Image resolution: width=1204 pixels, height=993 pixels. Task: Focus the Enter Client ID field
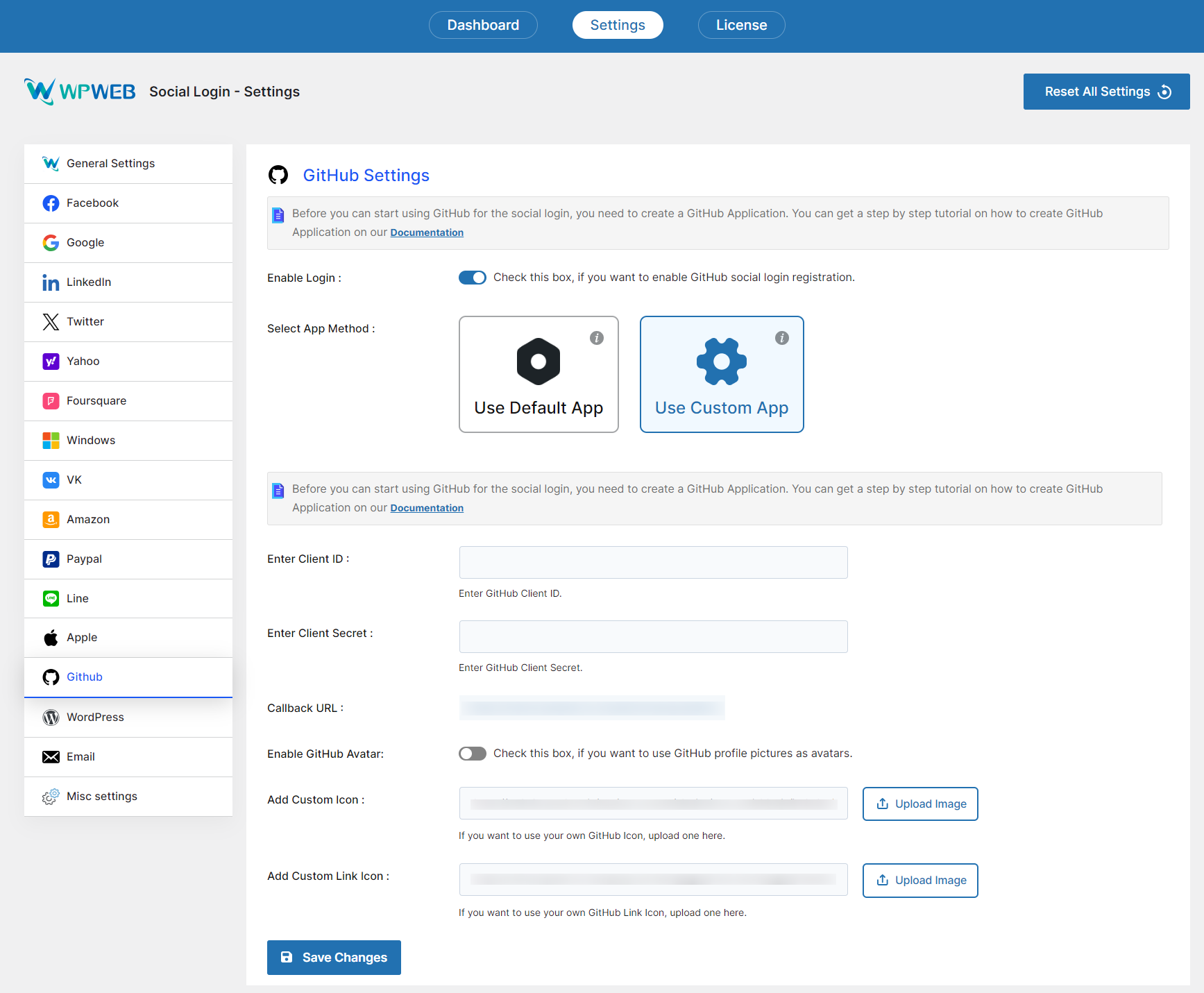coord(654,562)
